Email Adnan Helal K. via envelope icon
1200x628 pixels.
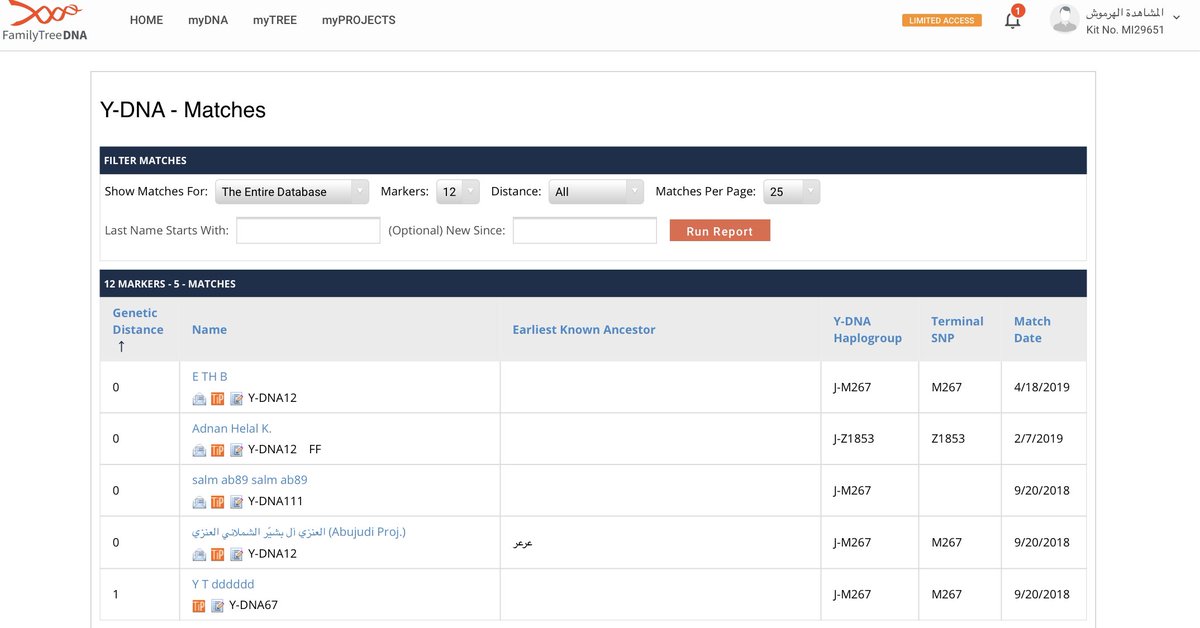(x=199, y=450)
